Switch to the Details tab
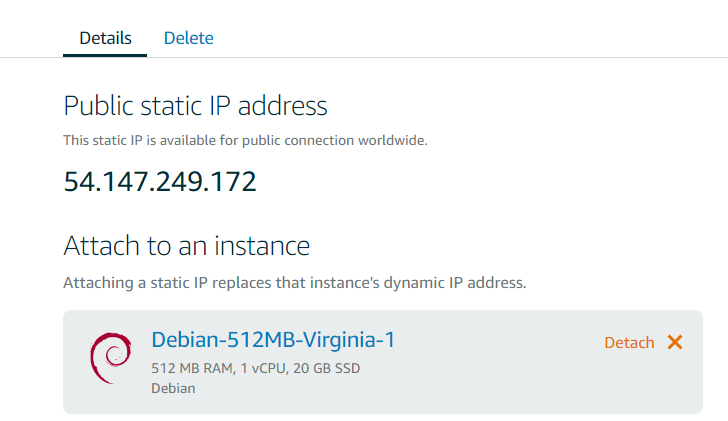Viewport: 728px width, 421px height. pos(105,38)
